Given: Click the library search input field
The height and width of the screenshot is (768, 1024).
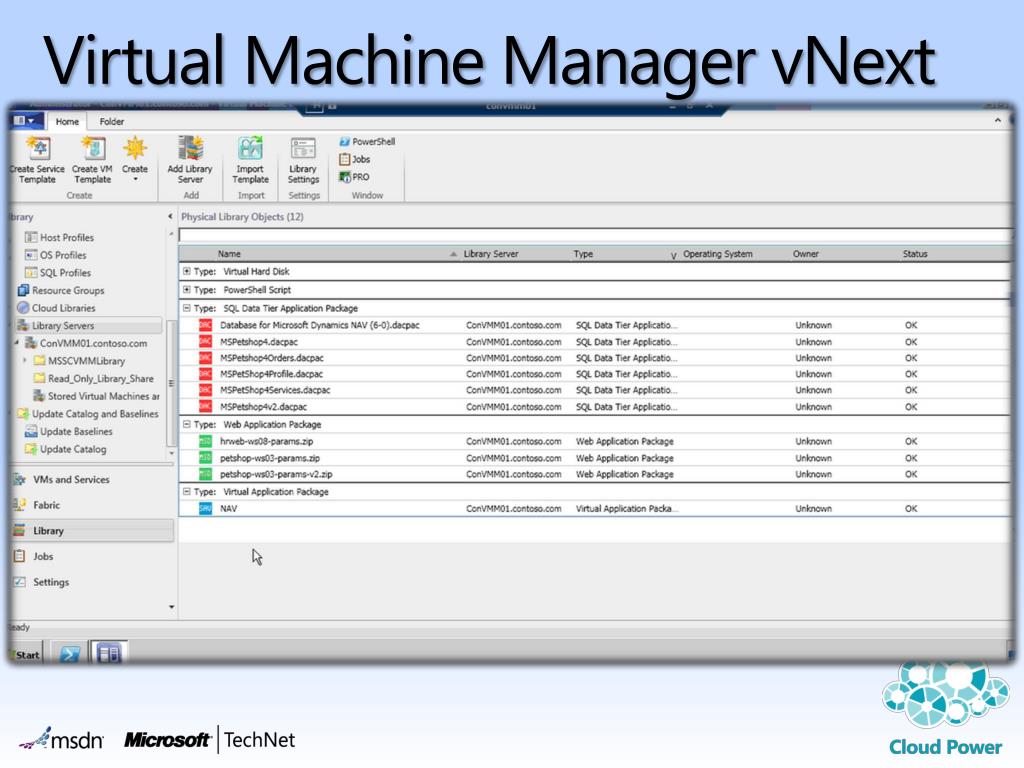Looking at the screenshot, I should [594, 235].
